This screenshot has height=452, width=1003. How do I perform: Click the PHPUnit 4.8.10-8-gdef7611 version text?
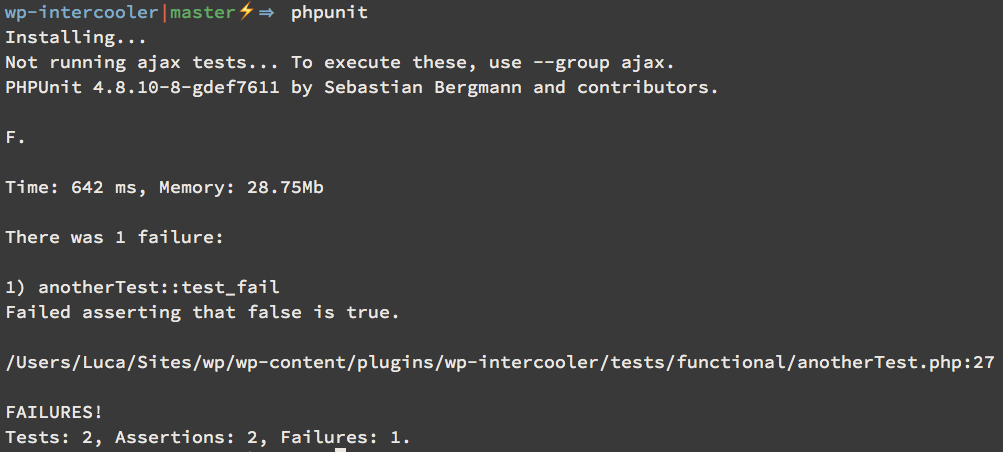pyautogui.click(x=142, y=88)
